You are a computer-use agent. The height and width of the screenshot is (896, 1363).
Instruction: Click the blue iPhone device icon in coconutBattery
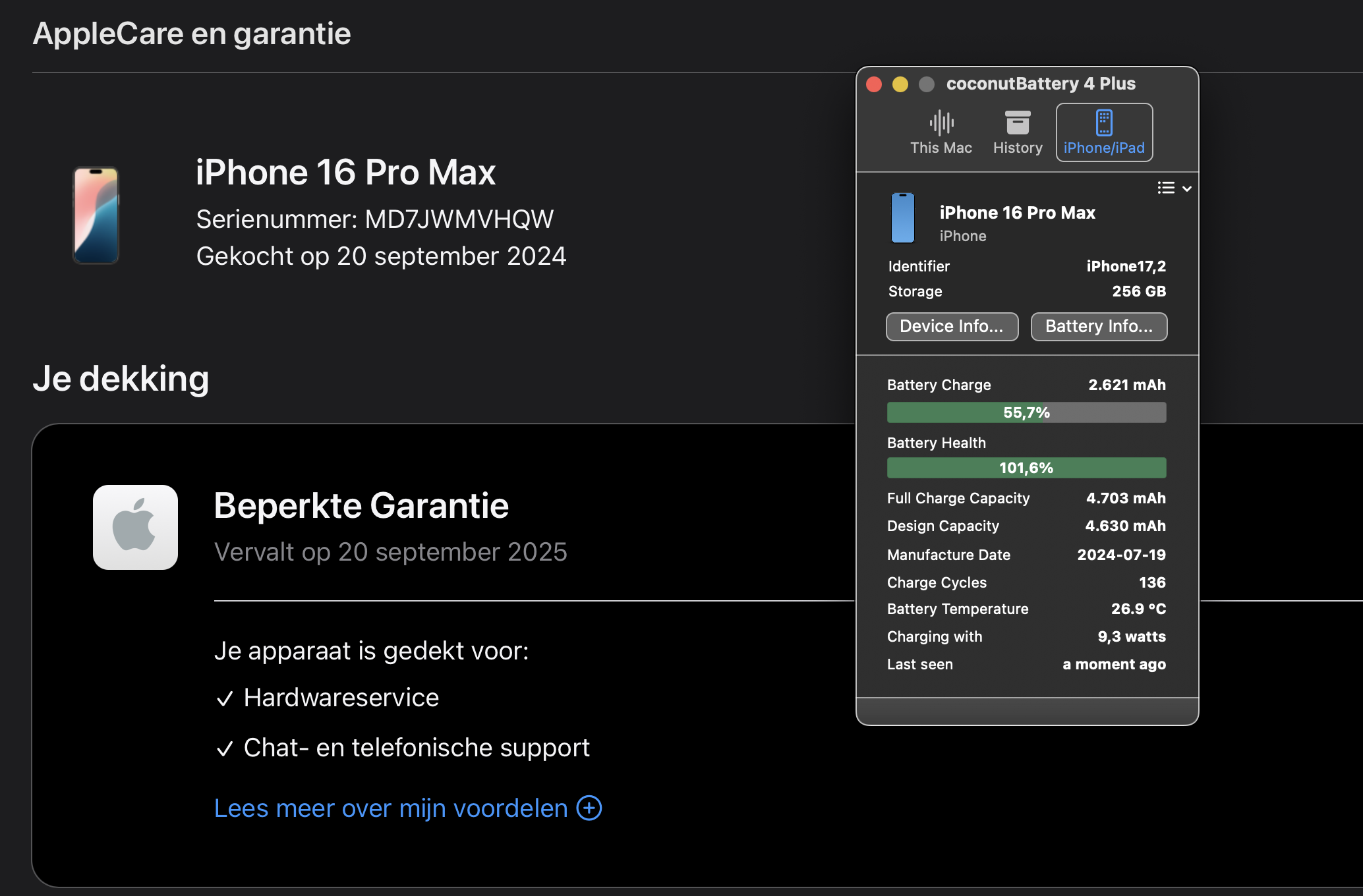tap(903, 218)
